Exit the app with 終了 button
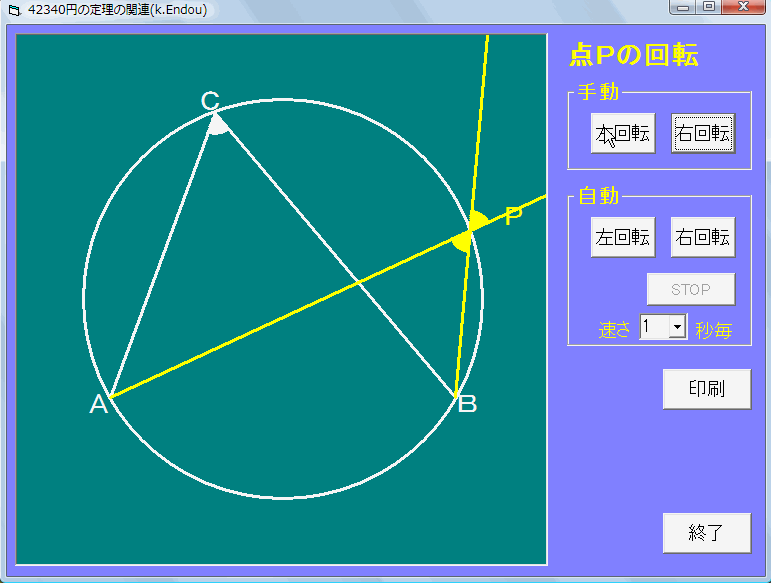Image resolution: width=771 pixels, height=583 pixels. click(707, 533)
